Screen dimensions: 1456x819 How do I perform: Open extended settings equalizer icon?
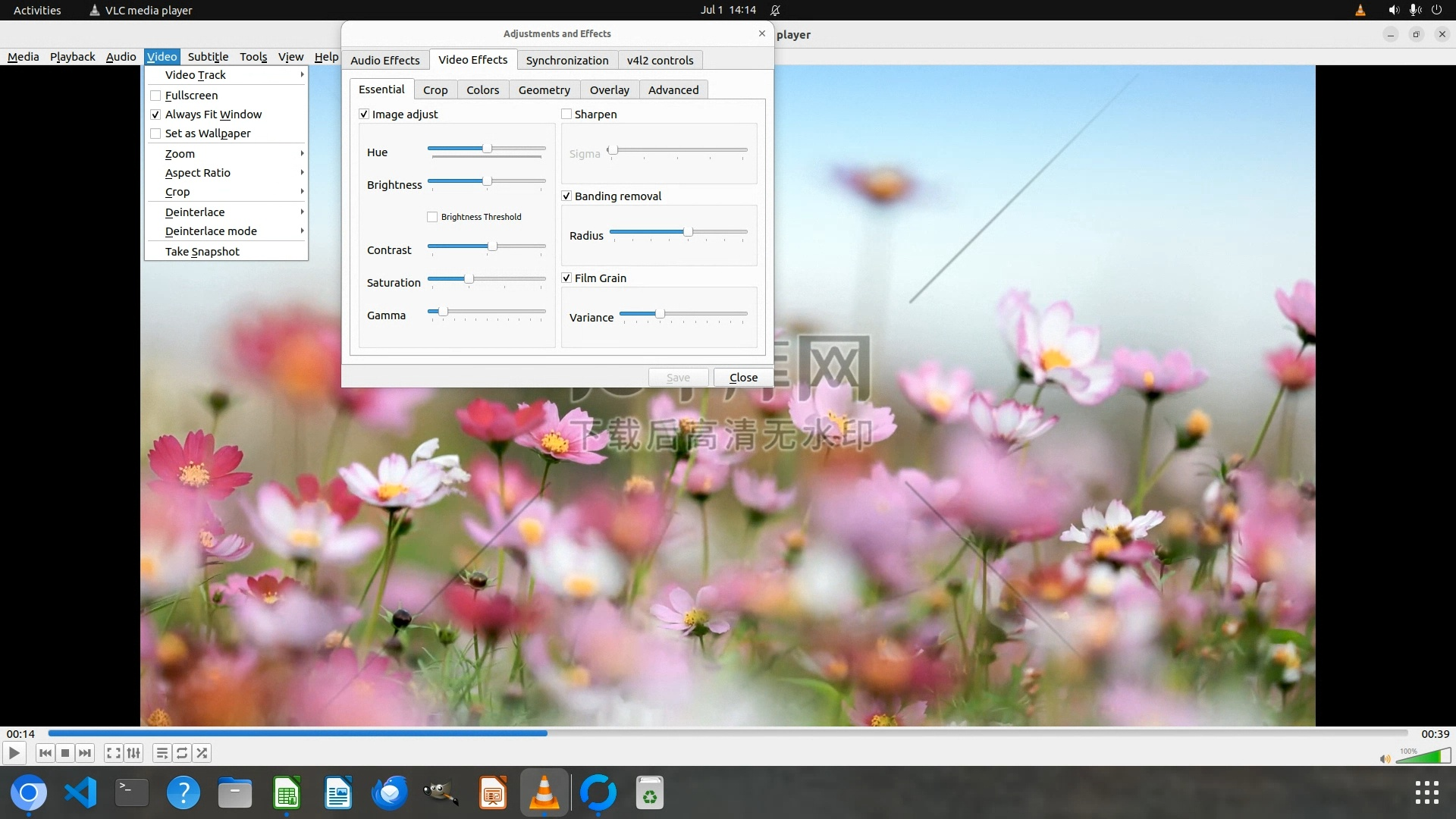click(x=133, y=753)
